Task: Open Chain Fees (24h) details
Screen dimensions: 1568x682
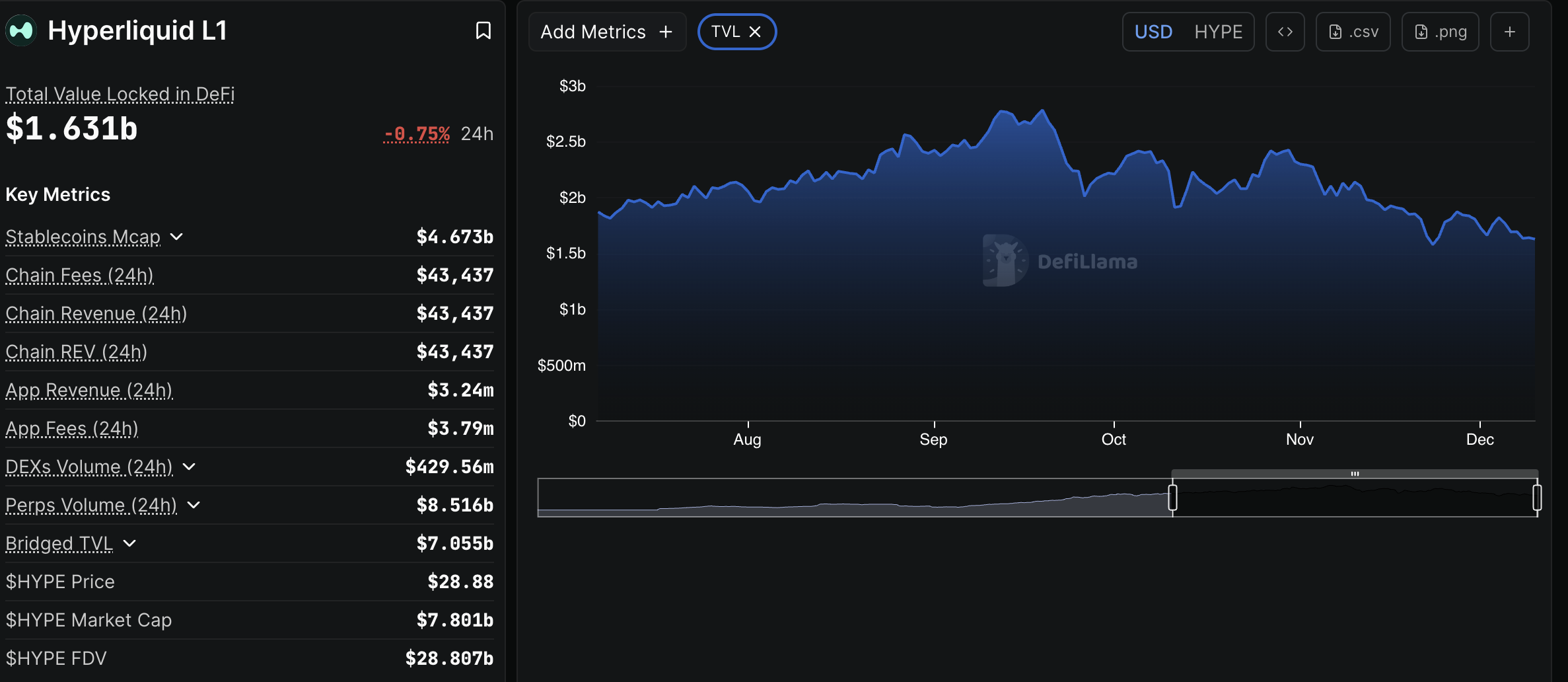Action: tap(79, 275)
